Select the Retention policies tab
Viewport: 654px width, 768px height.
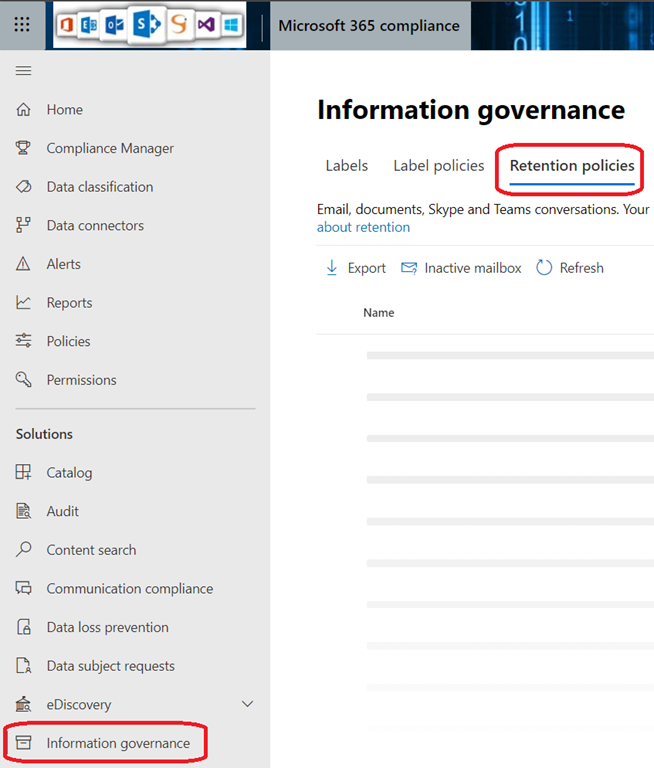tap(572, 166)
